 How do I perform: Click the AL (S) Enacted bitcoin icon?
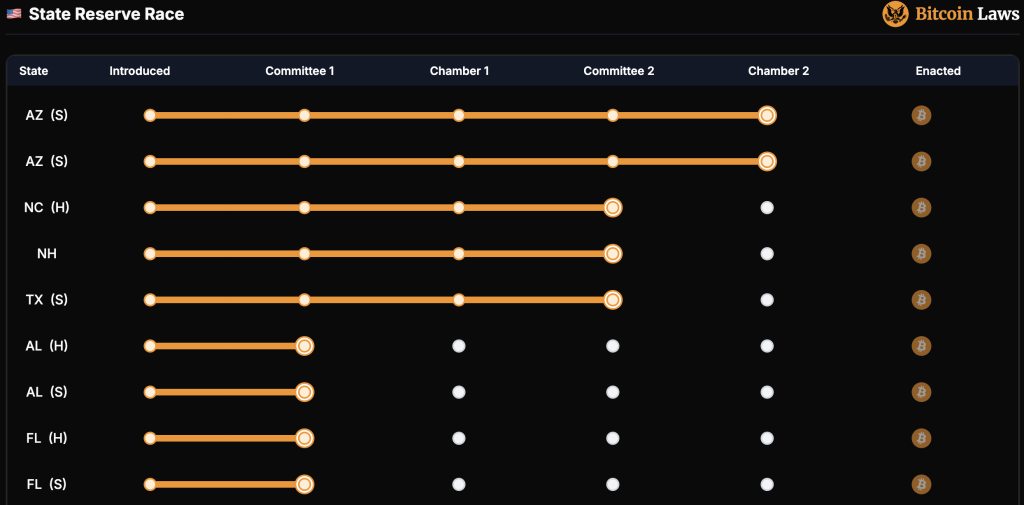tap(921, 392)
